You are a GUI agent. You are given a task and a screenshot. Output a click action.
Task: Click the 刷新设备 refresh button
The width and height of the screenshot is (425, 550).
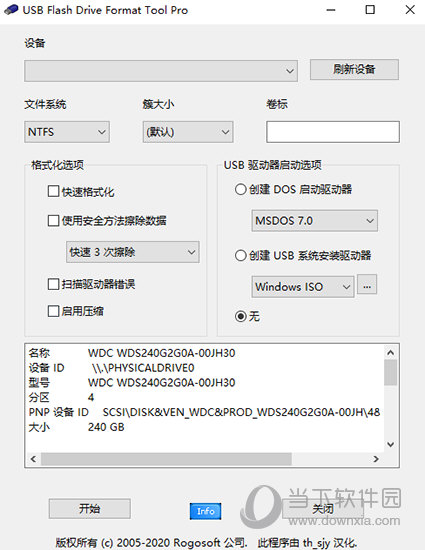[354, 69]
